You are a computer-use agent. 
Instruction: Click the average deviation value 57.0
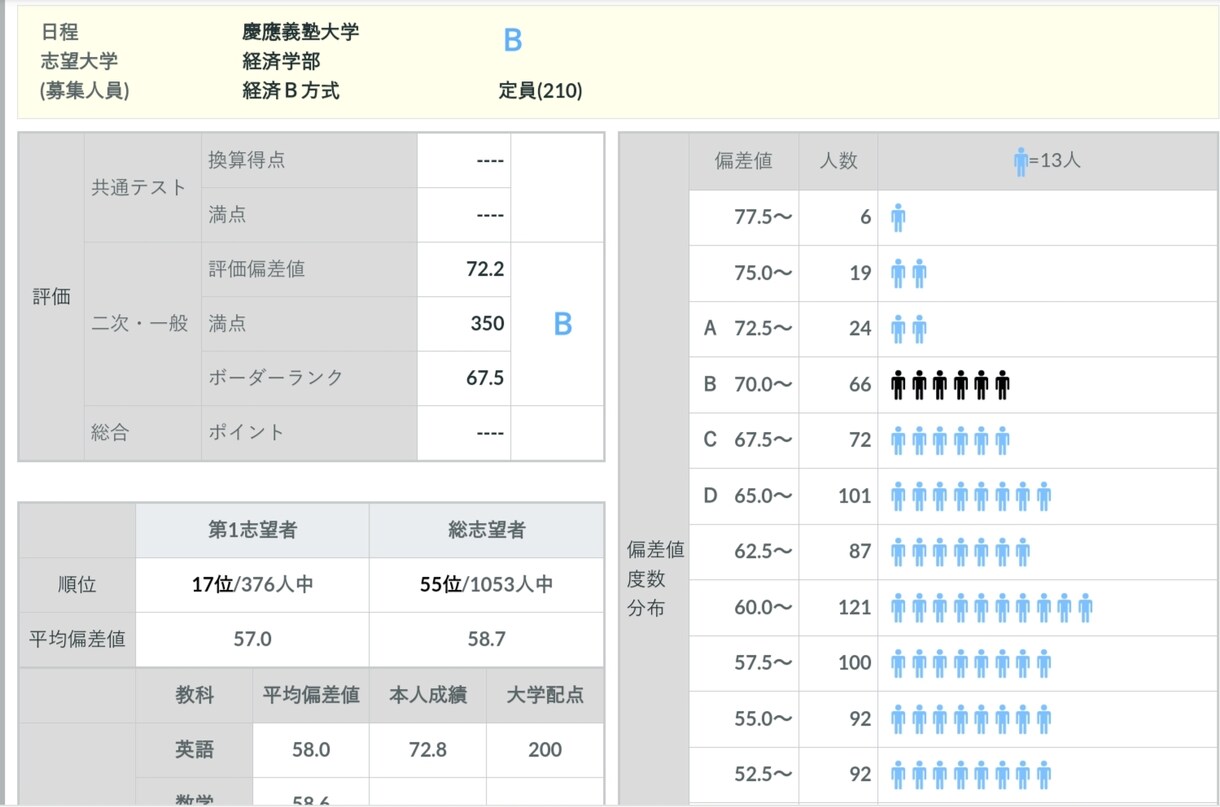[252, 640]
